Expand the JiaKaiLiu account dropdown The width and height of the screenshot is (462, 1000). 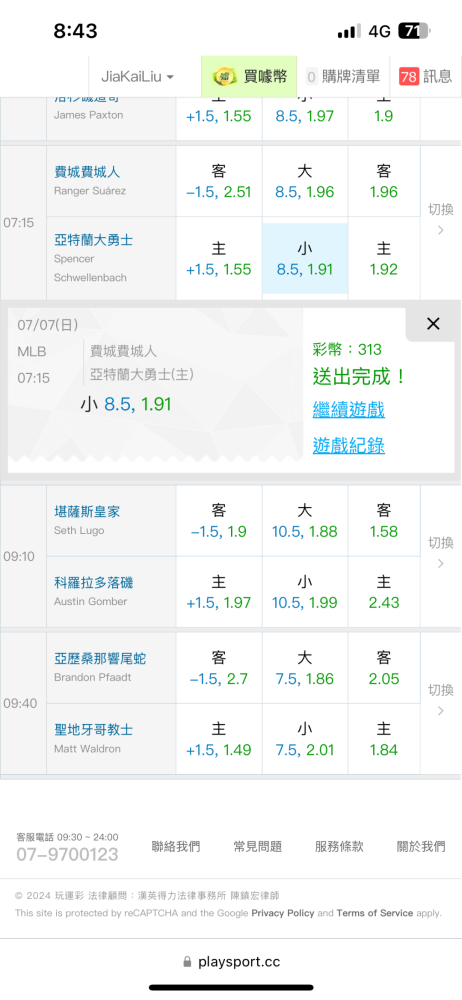pyautogui.click(x=138, y=77)
